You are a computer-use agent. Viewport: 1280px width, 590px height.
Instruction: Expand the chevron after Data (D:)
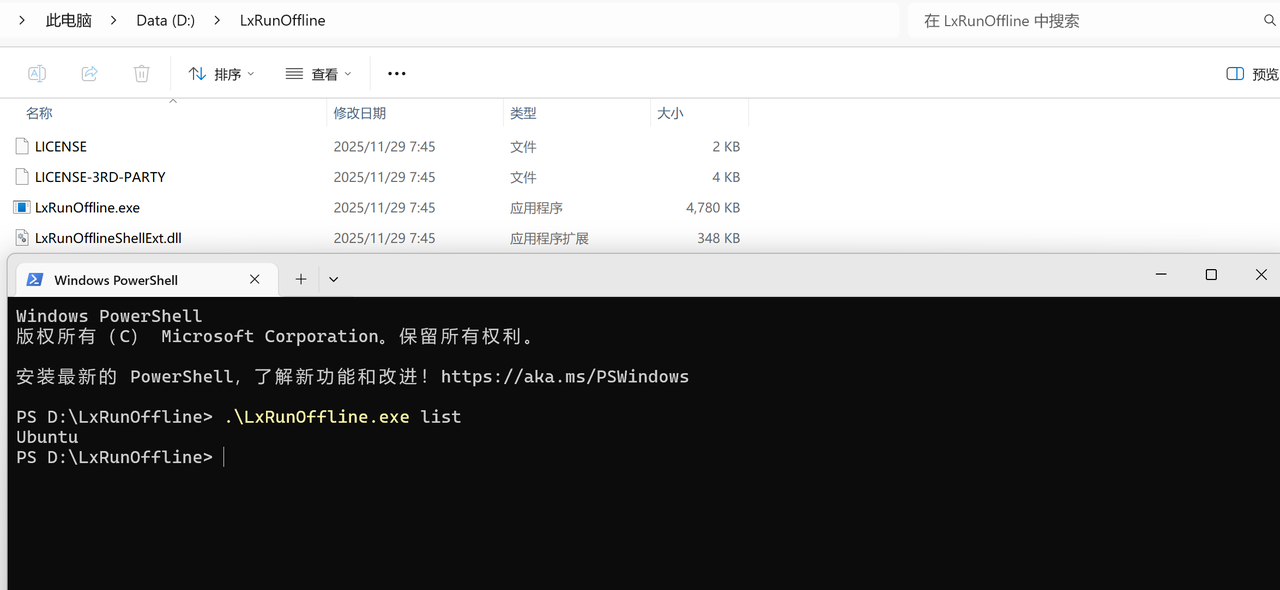click(217, 20)
